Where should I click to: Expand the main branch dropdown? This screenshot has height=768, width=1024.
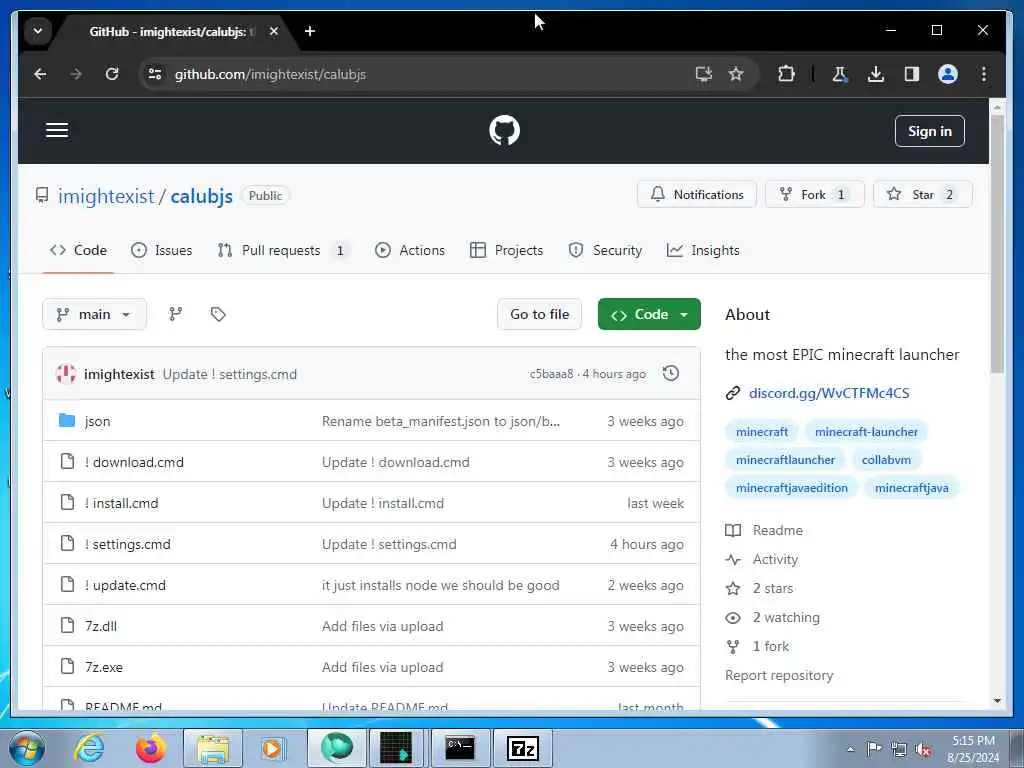click(94, 314)
